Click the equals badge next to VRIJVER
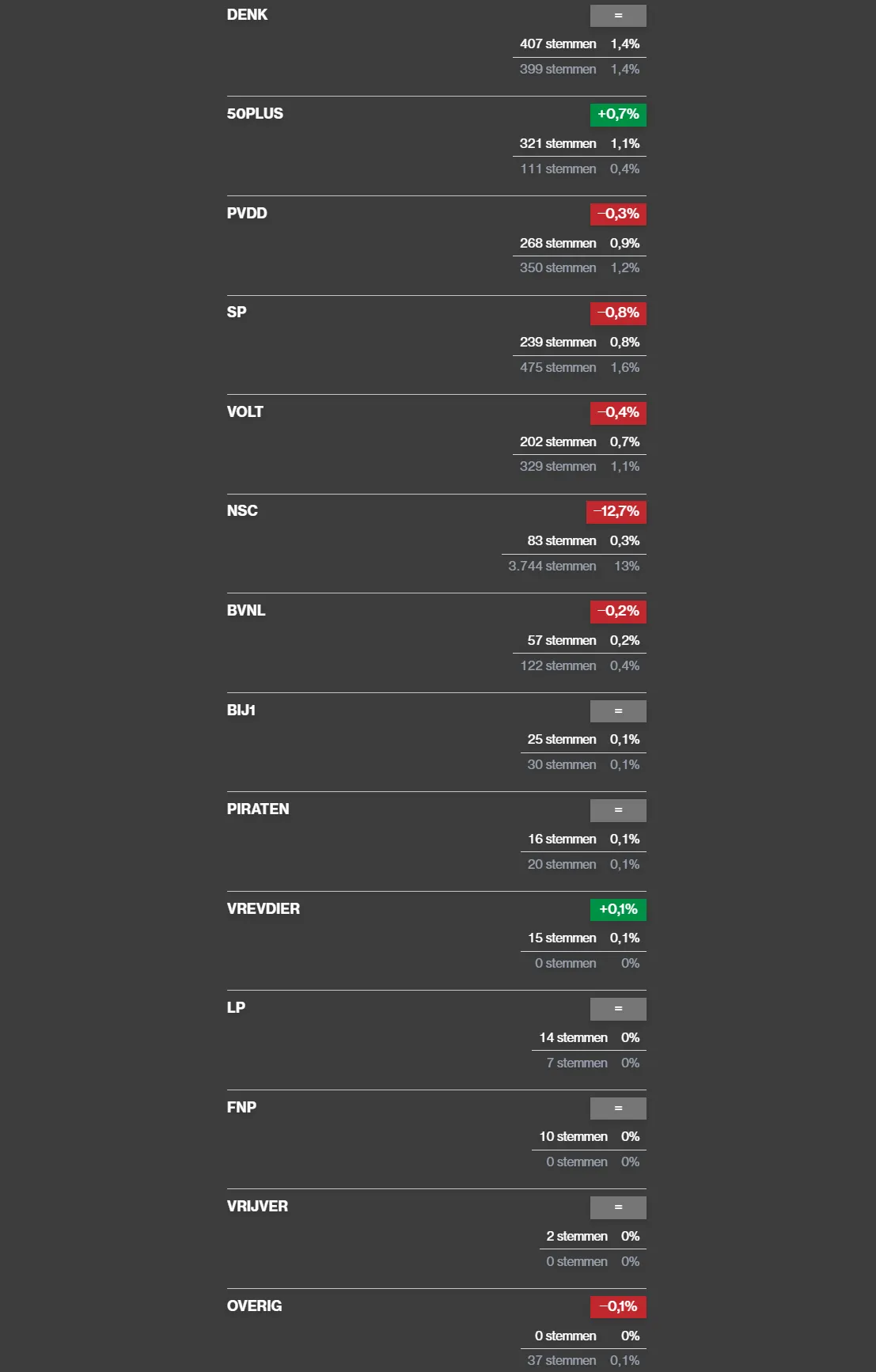This screenshot has height=1372, width=876. 618,1207
